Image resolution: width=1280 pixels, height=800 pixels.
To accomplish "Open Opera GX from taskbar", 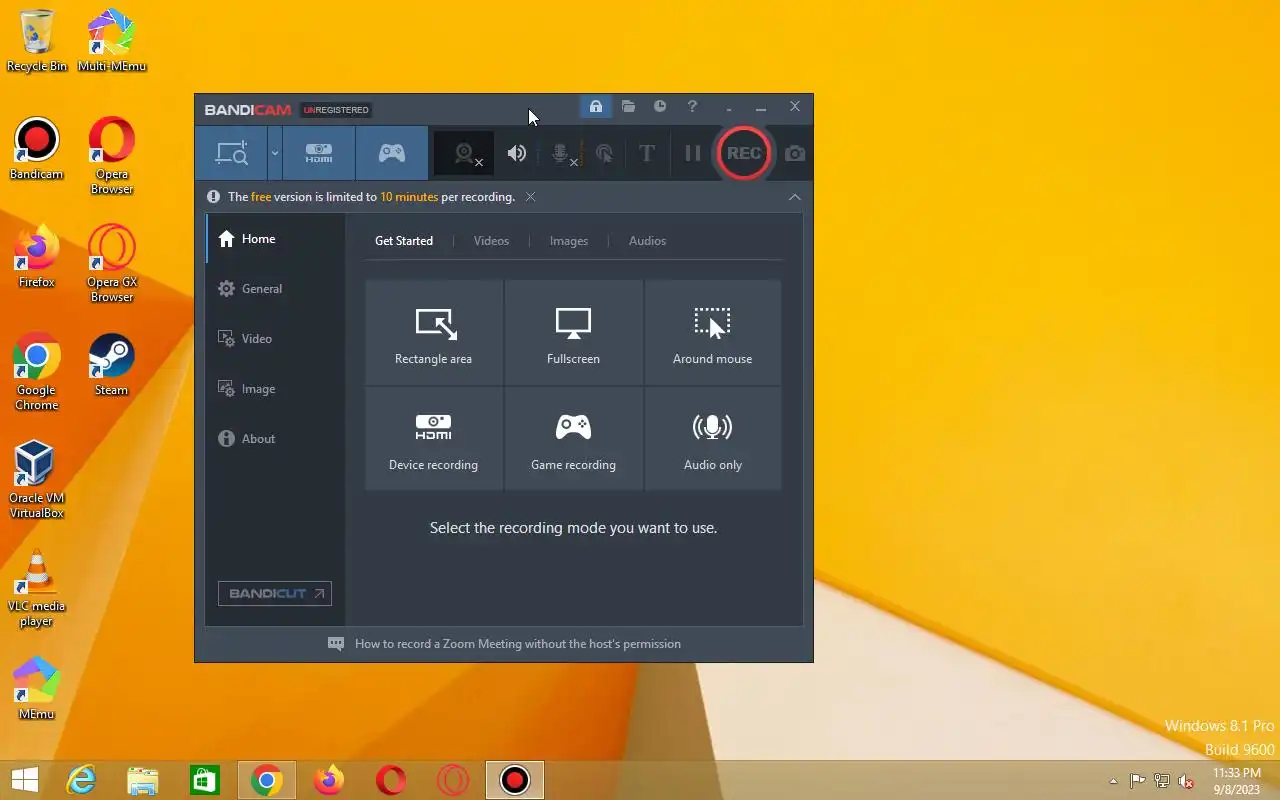I will (453, 780).
